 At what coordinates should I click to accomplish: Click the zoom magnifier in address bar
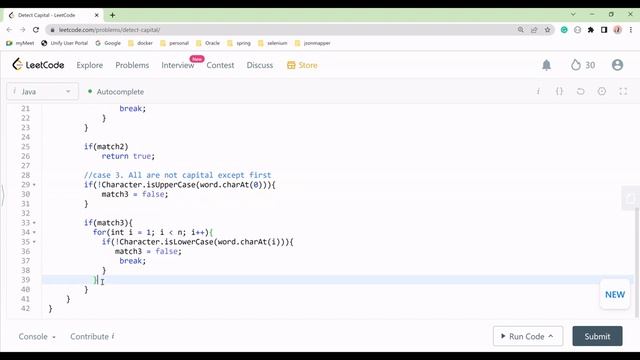coord(520,30)
